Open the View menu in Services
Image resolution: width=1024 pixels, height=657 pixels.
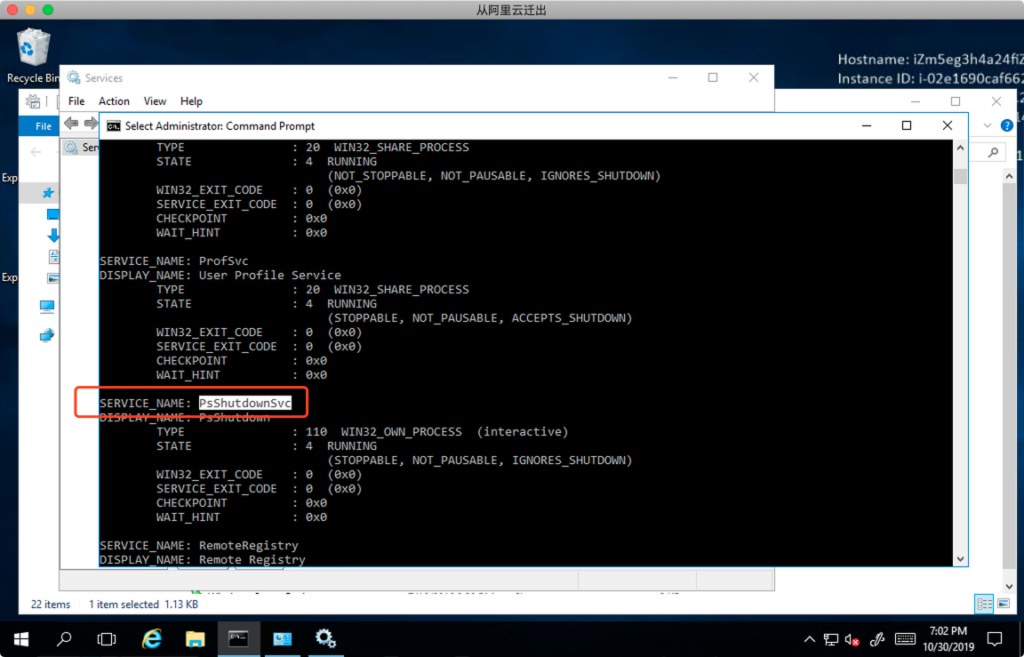155,101
